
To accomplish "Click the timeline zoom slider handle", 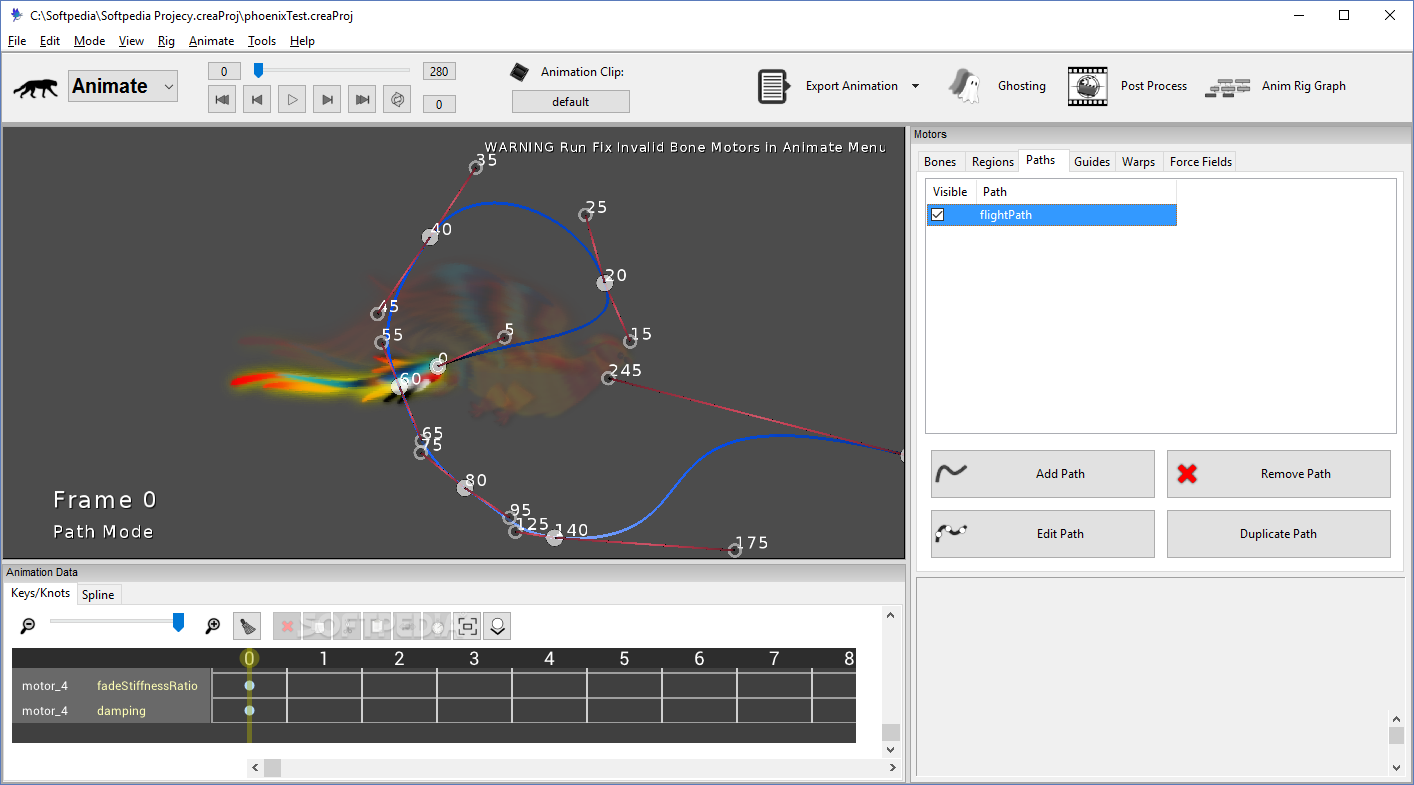I will [178, 623].
